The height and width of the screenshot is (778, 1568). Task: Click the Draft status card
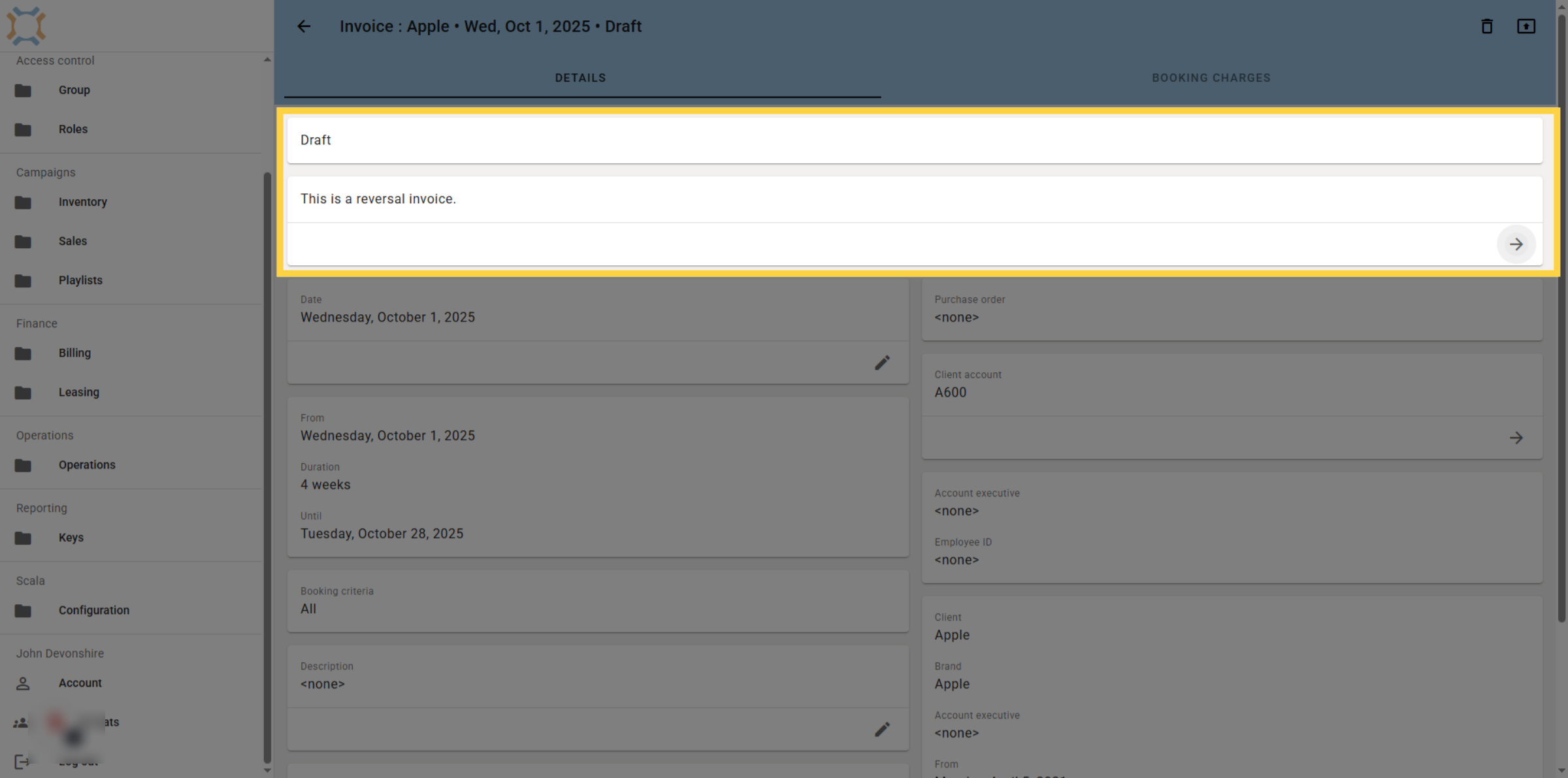915,140
